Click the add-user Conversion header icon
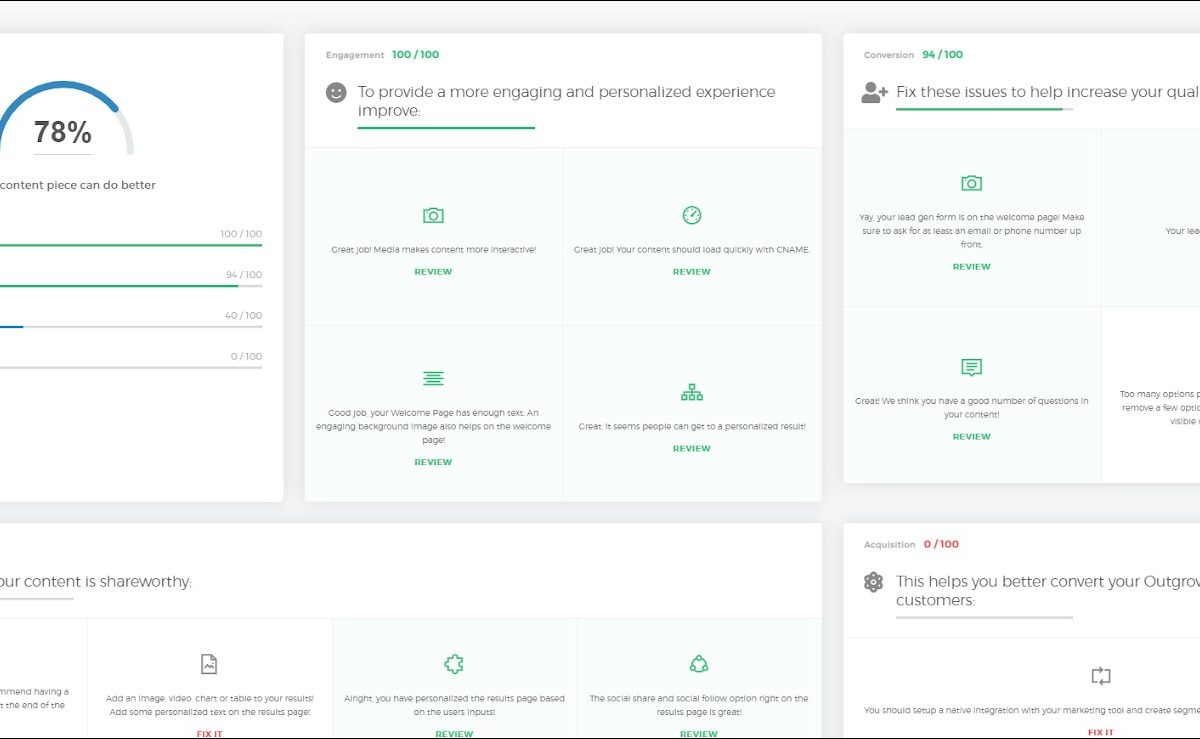1200x739 pixels. [874, 93]
